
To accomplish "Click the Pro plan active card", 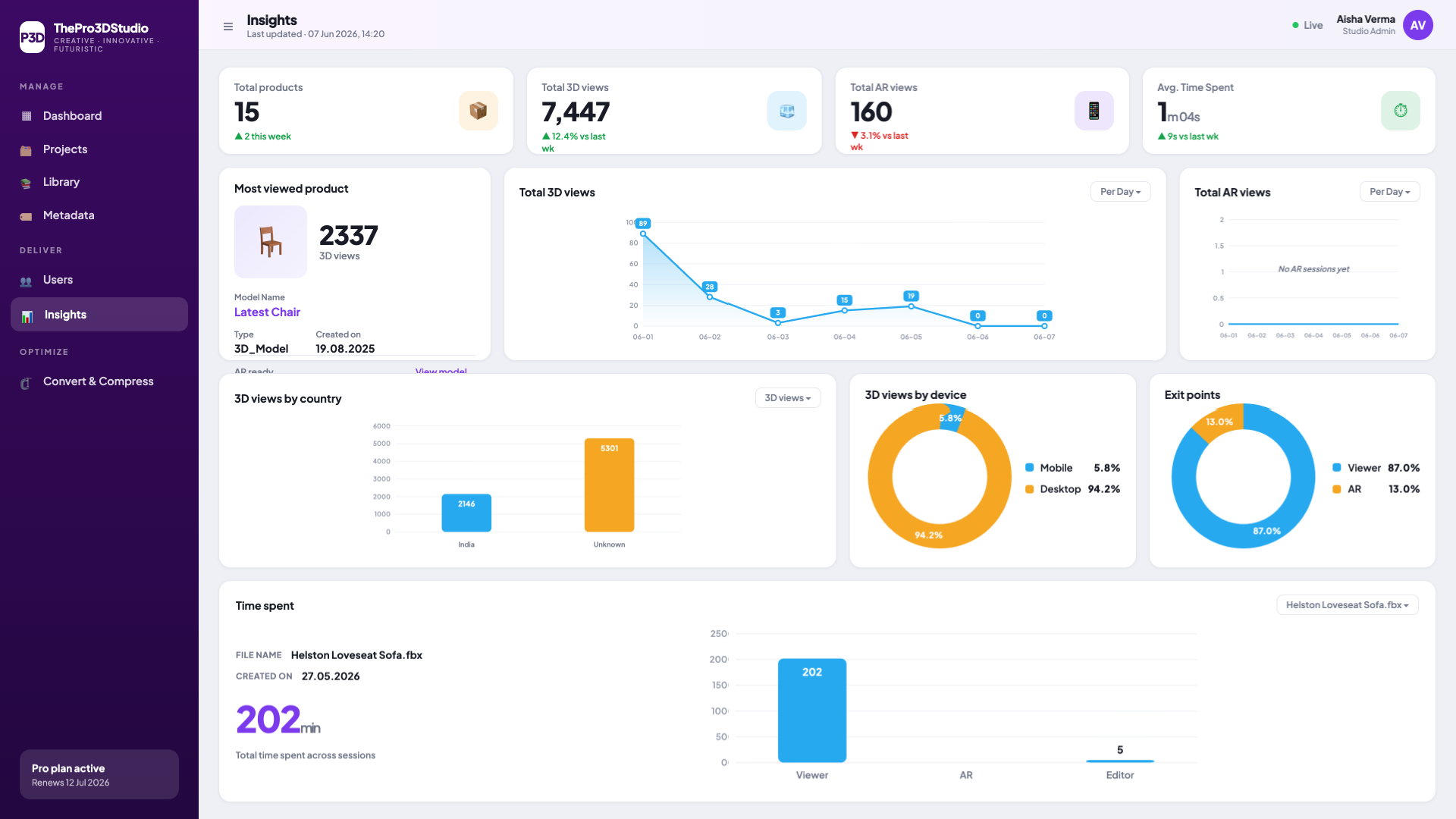I will [99, 774].
